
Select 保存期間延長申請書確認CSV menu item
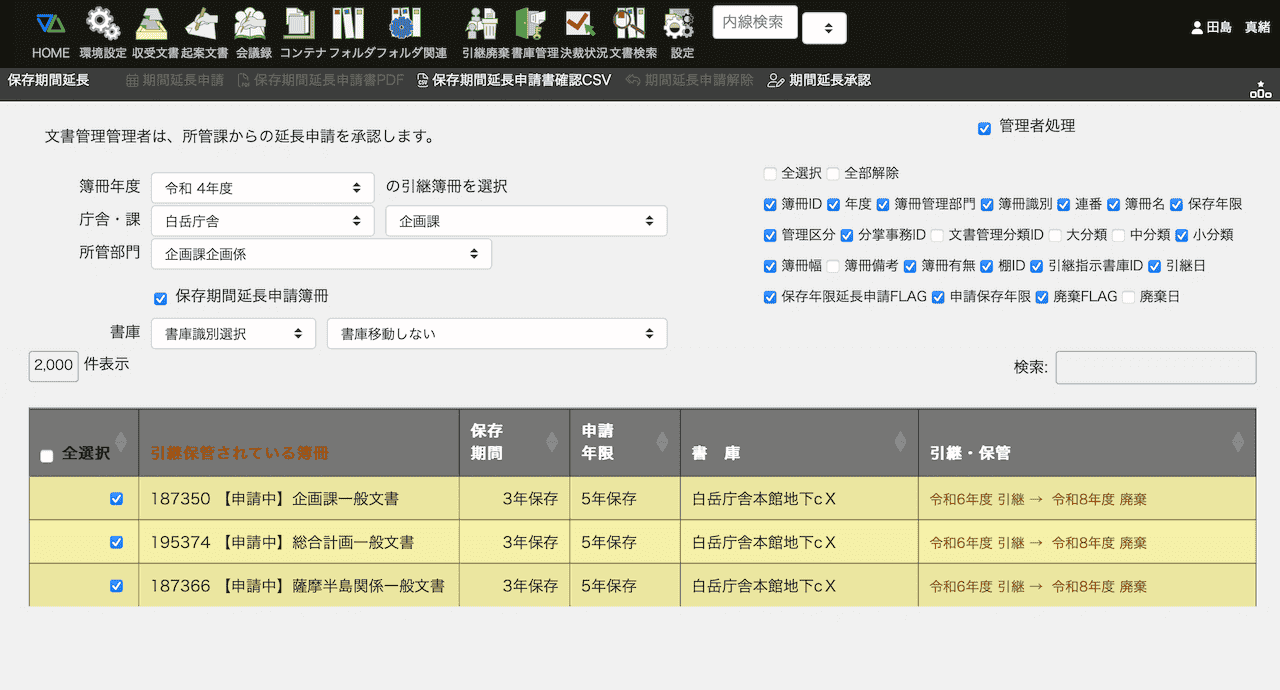click(x=513, y=80)
